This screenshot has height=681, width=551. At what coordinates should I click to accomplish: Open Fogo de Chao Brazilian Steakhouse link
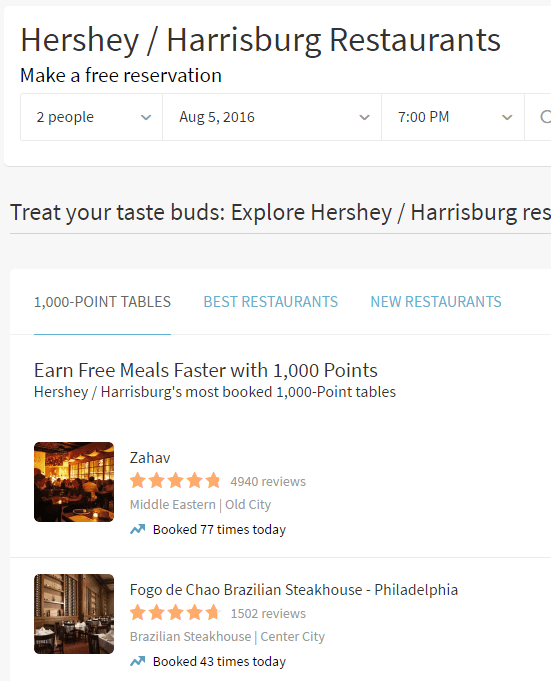294,590
